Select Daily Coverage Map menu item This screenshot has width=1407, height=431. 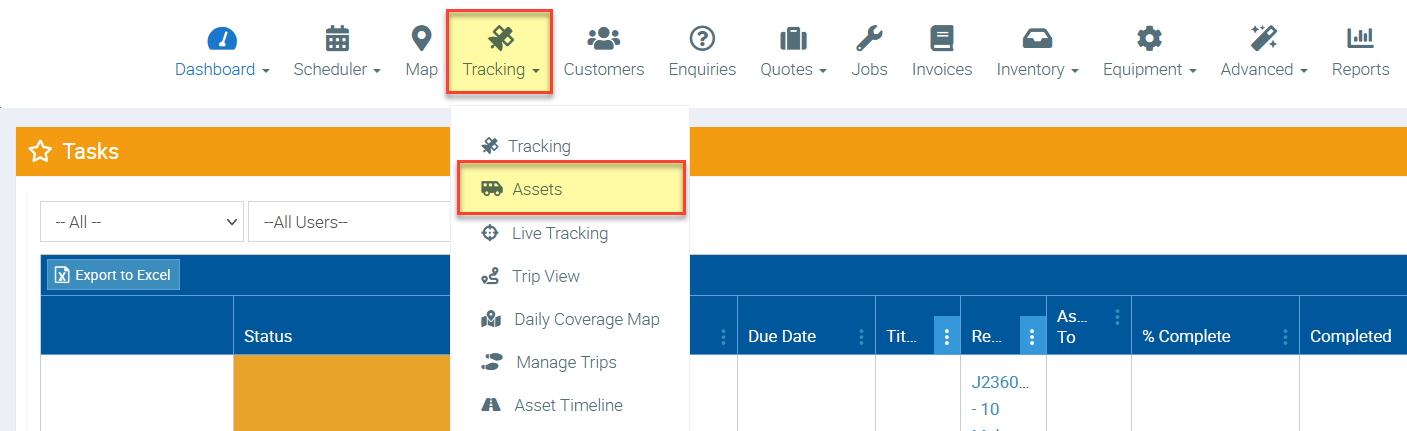coord(586,319)
